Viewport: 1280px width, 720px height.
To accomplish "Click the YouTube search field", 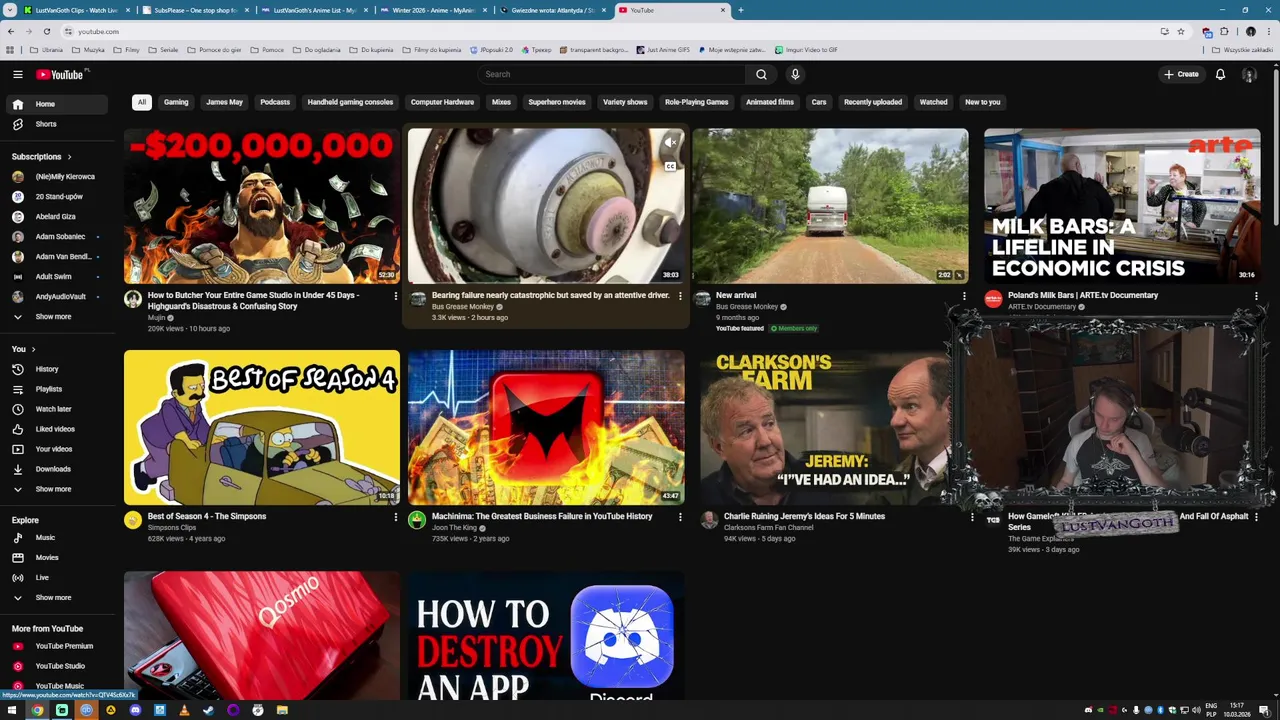I will [x=611, y=74].
